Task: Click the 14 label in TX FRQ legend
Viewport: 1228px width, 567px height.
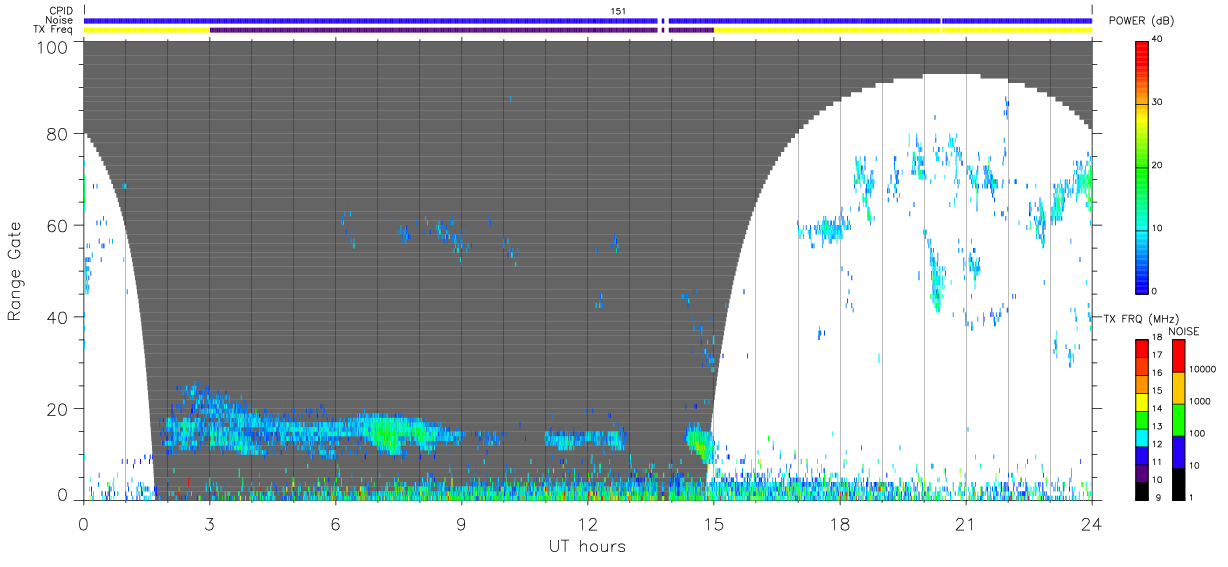Action: [1157, 409]
